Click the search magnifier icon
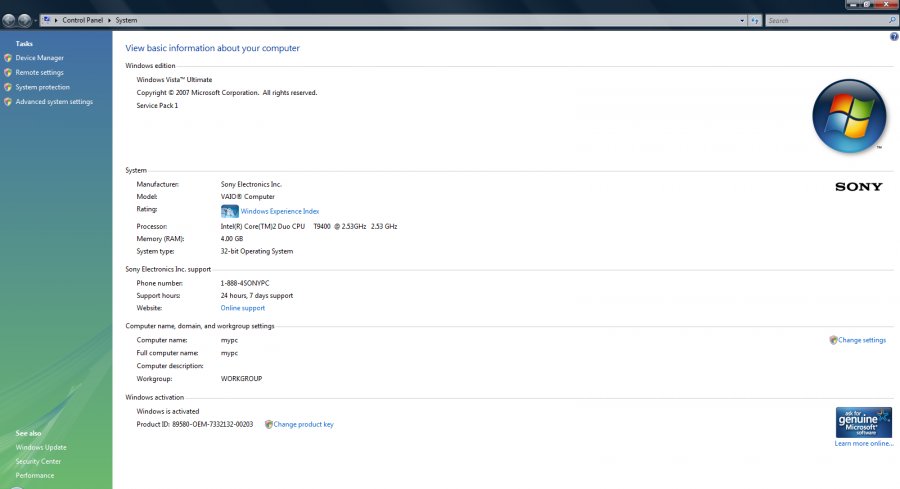 coord(892,21)
